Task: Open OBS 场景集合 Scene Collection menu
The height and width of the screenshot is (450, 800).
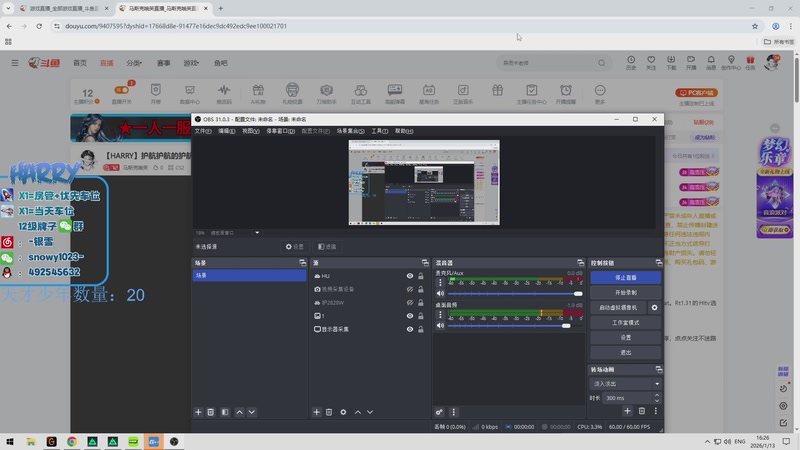Action: 351,131
